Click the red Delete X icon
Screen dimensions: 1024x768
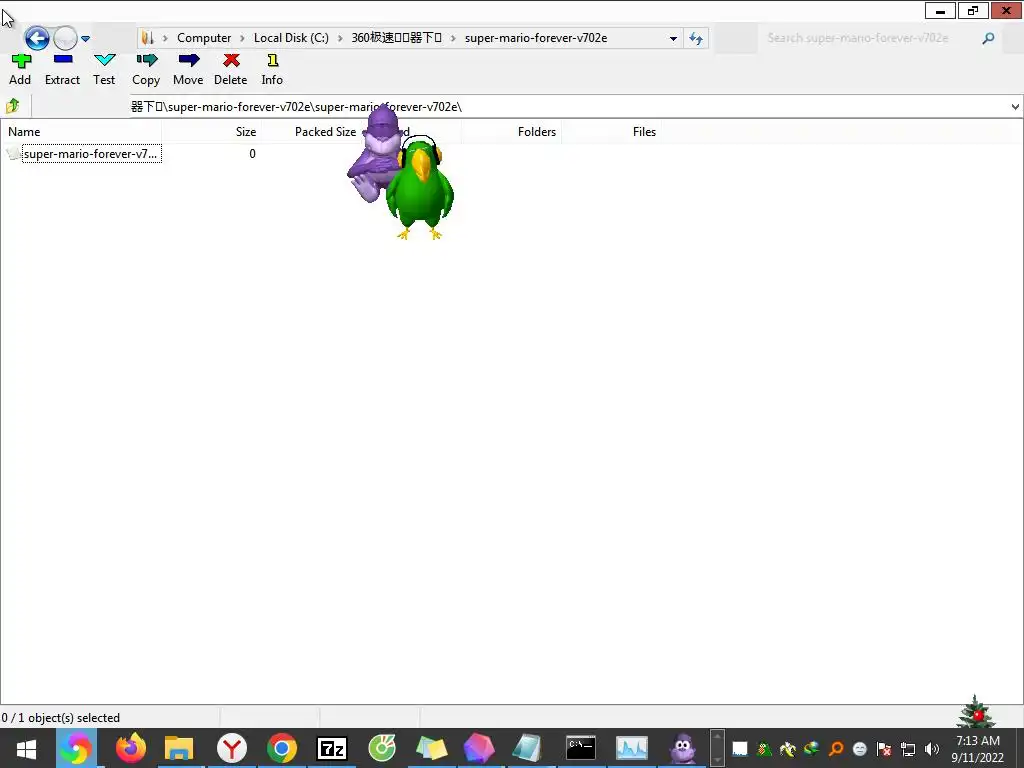(x=231, y=60)
